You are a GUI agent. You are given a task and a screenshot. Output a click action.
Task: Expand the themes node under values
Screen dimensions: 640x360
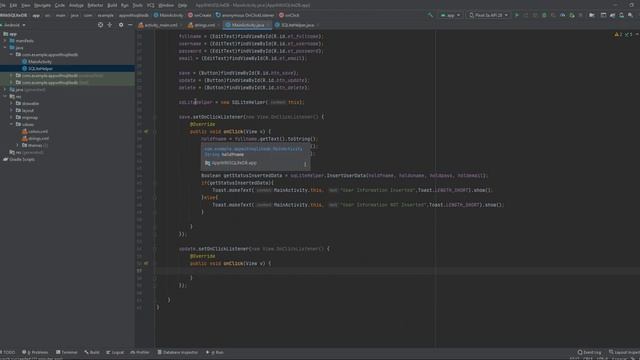click(x=18, y=145)
